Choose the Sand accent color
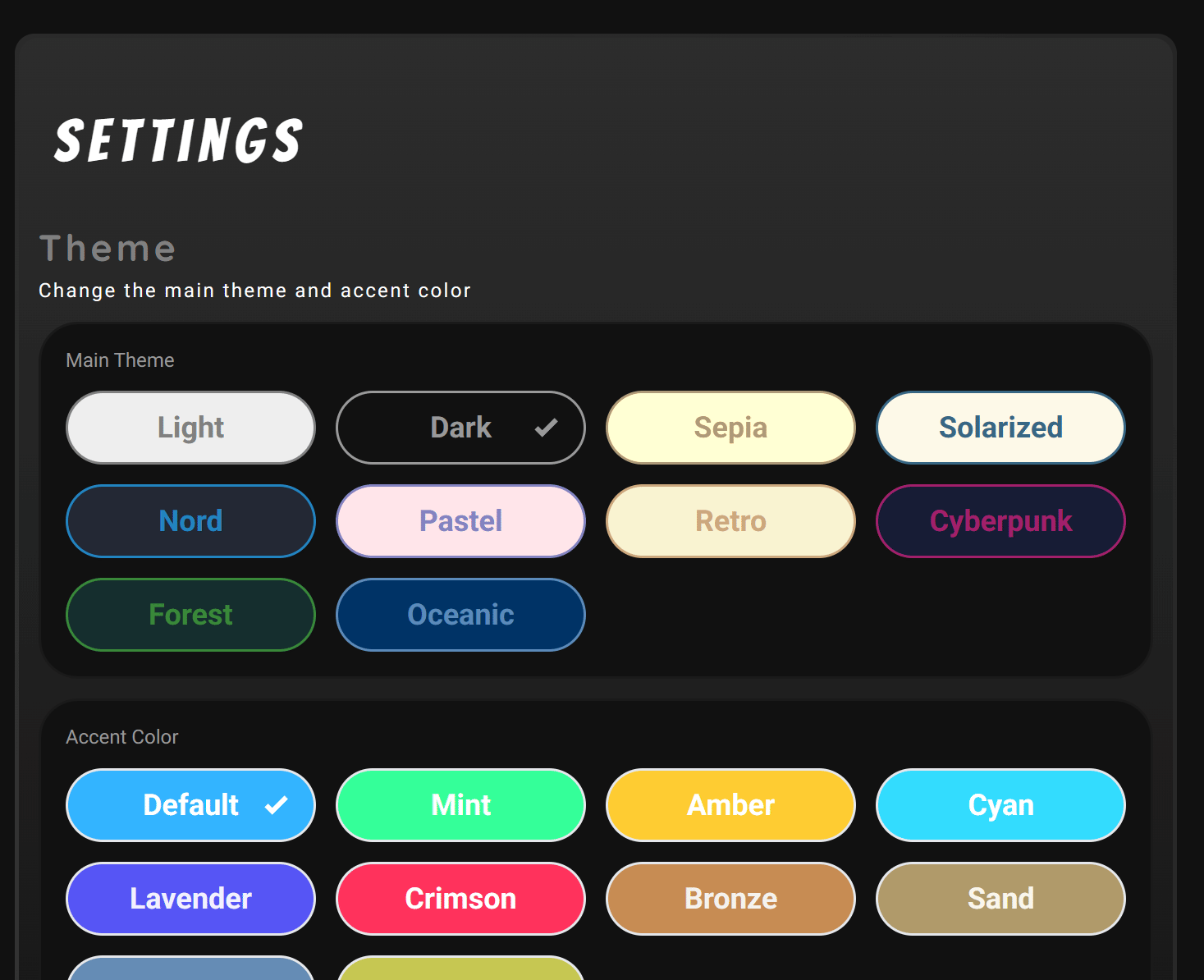Viewport: 1204px width, 980px height. tap(1000, 899)
